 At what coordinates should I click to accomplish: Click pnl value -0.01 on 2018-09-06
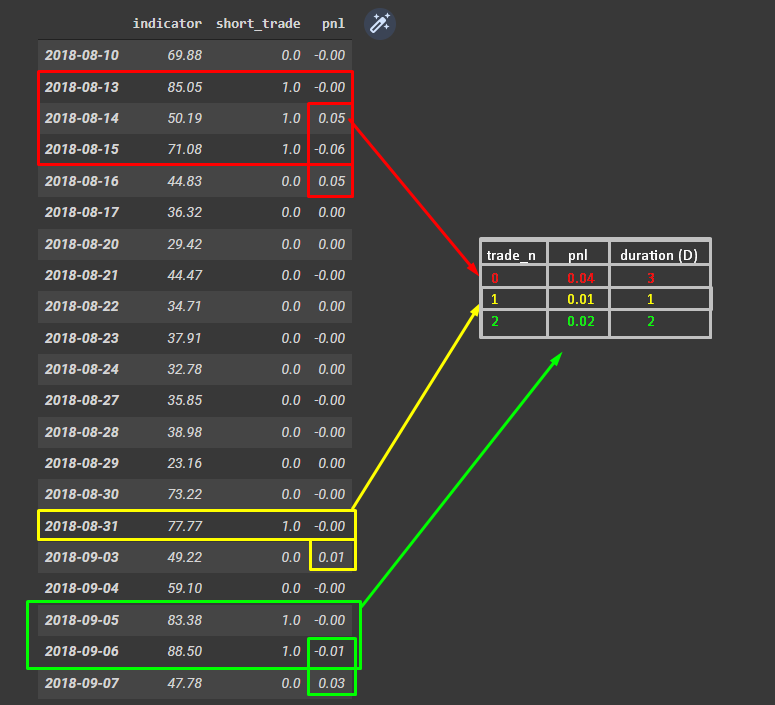coord(330,651)
